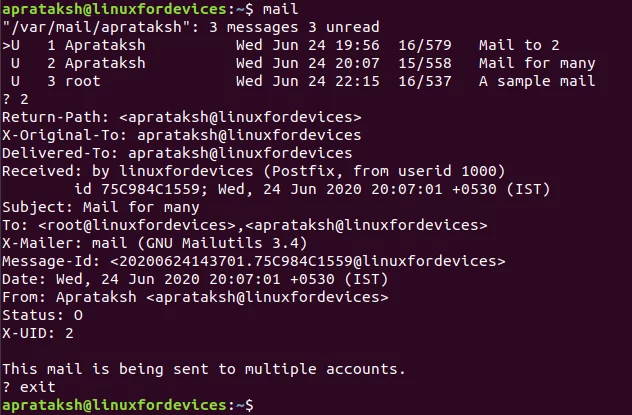Click the id 75C984C1559 text
The width and height of the screenshot is (632, 415).
point(141,189)
